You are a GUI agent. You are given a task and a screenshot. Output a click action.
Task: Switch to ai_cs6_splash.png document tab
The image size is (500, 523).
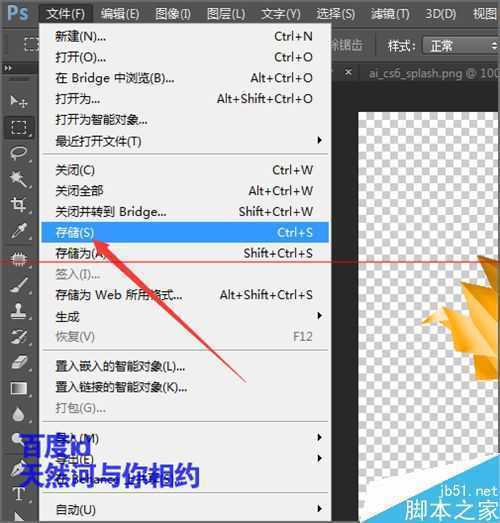pyautogui.click(x=433, y=73)
